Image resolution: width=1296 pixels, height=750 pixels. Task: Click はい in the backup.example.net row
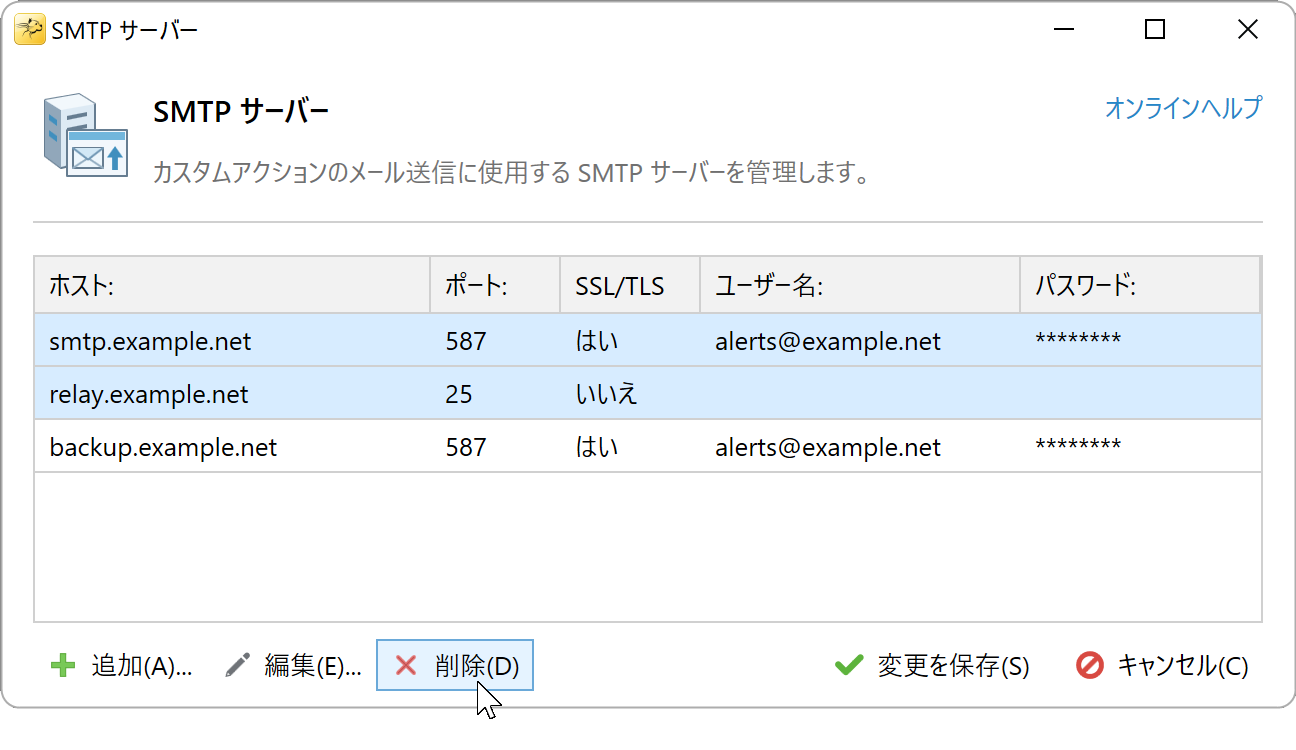coord(597,448)
